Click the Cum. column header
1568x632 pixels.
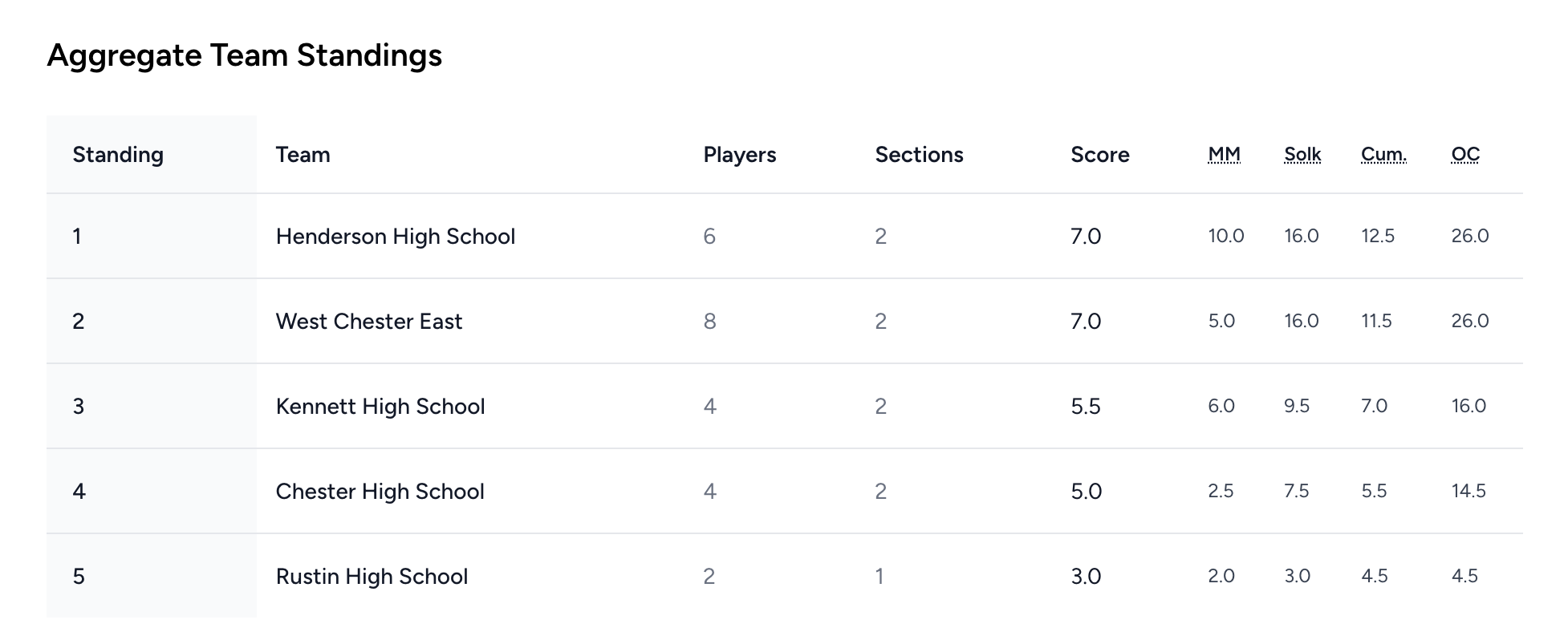tap(1383, 155)
